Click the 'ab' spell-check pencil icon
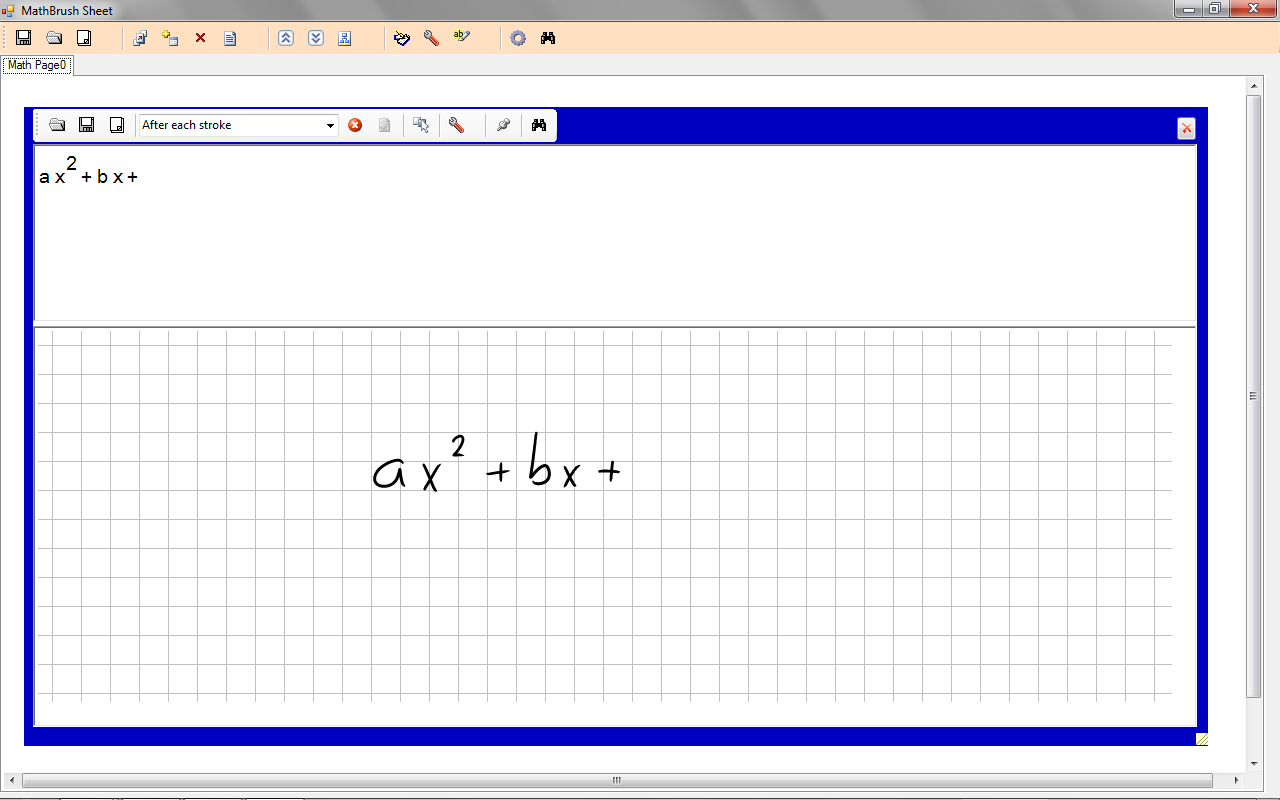The image size is (1280, 800). pyautogui.click(x=461, y=37)
